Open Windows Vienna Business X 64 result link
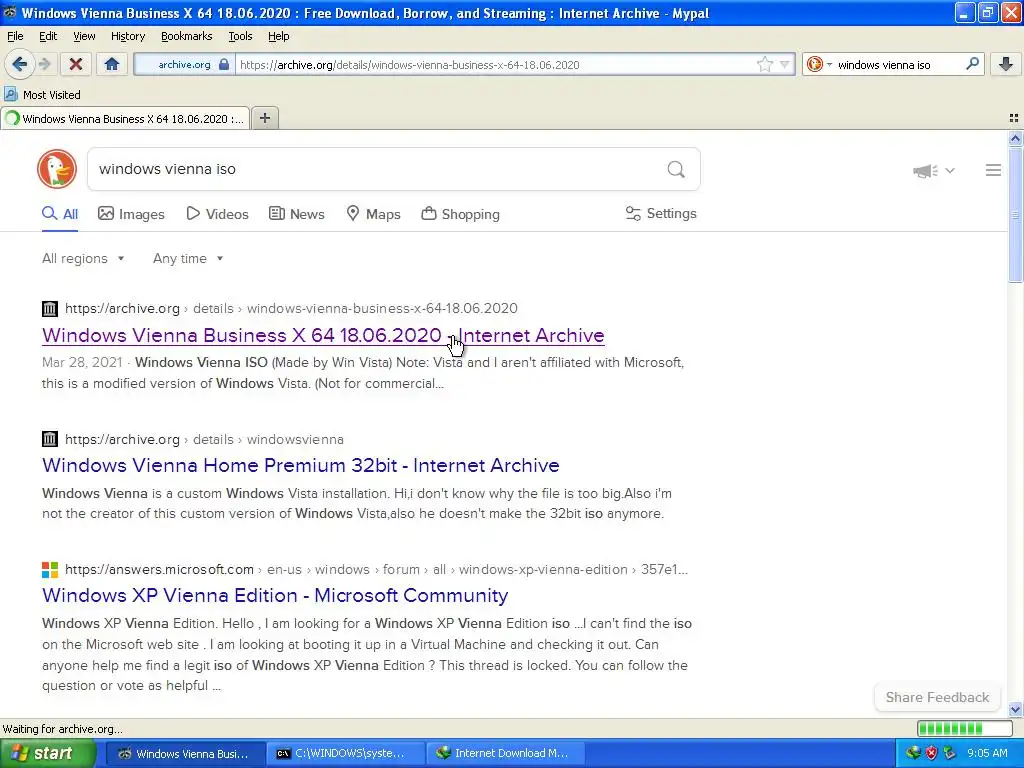Screen dimensions: 1024x768 coord(323,335)
